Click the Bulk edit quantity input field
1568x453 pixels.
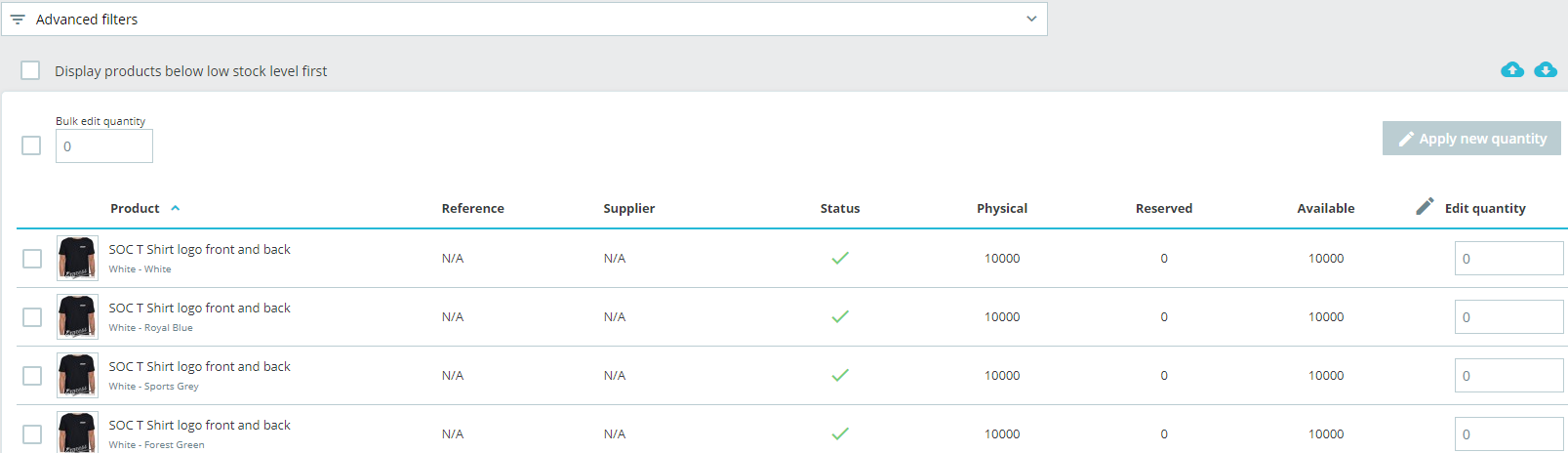pyautogui.click(x=104, y=146)
